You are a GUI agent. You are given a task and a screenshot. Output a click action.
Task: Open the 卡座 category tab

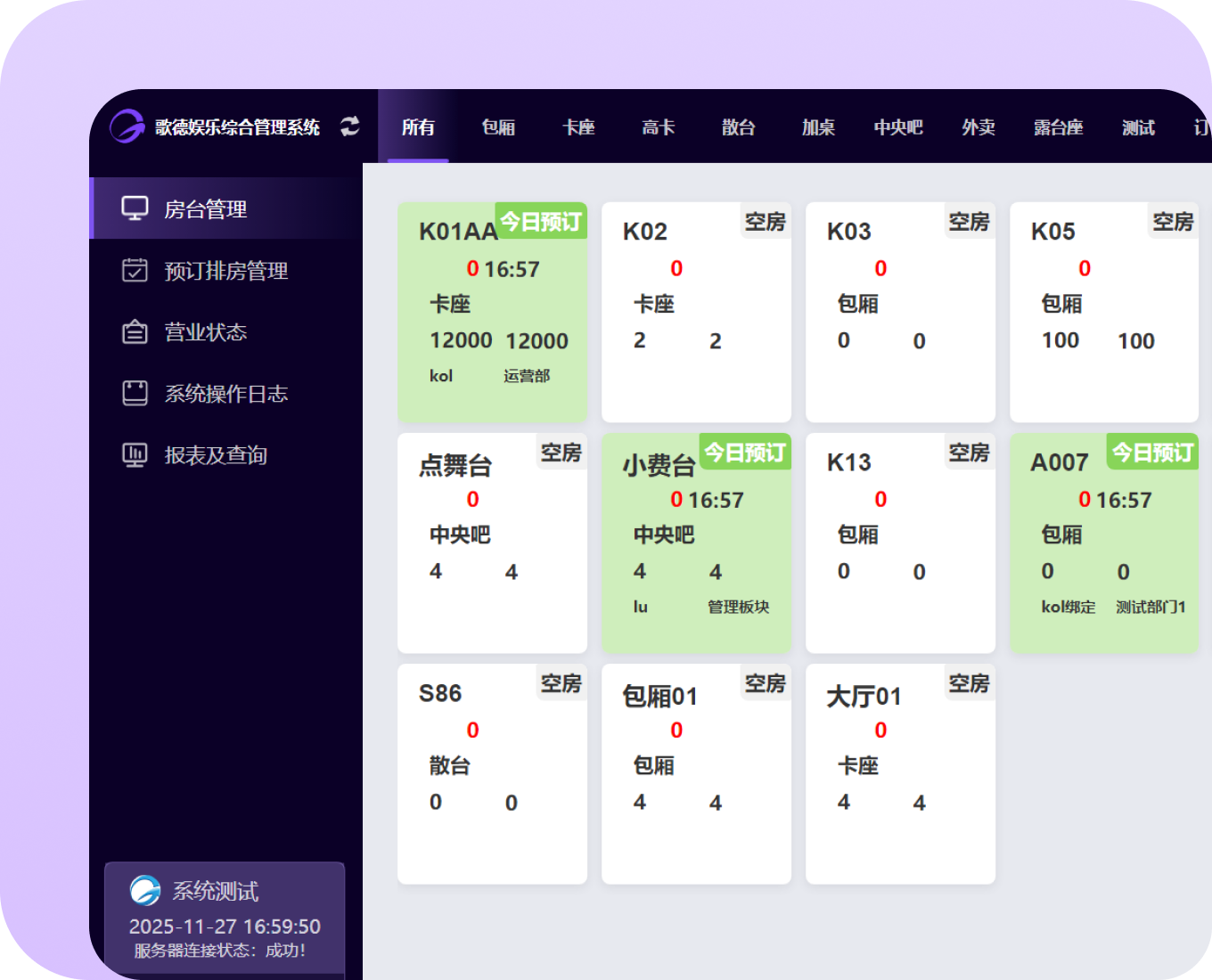(578, 127)
